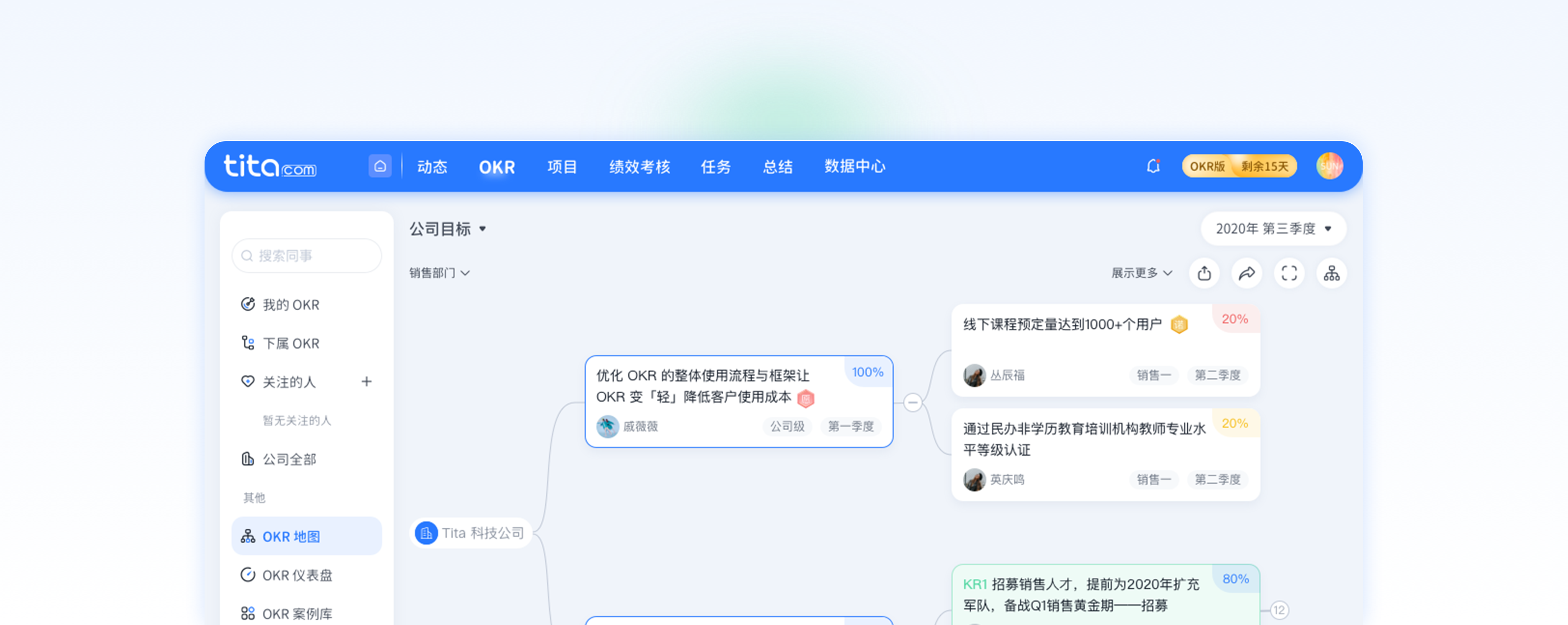The height and width of the screenshot is (625, 1568).
Task: Click the OKR版 剩余15天 badge
Action: [x=1239, y=166]
